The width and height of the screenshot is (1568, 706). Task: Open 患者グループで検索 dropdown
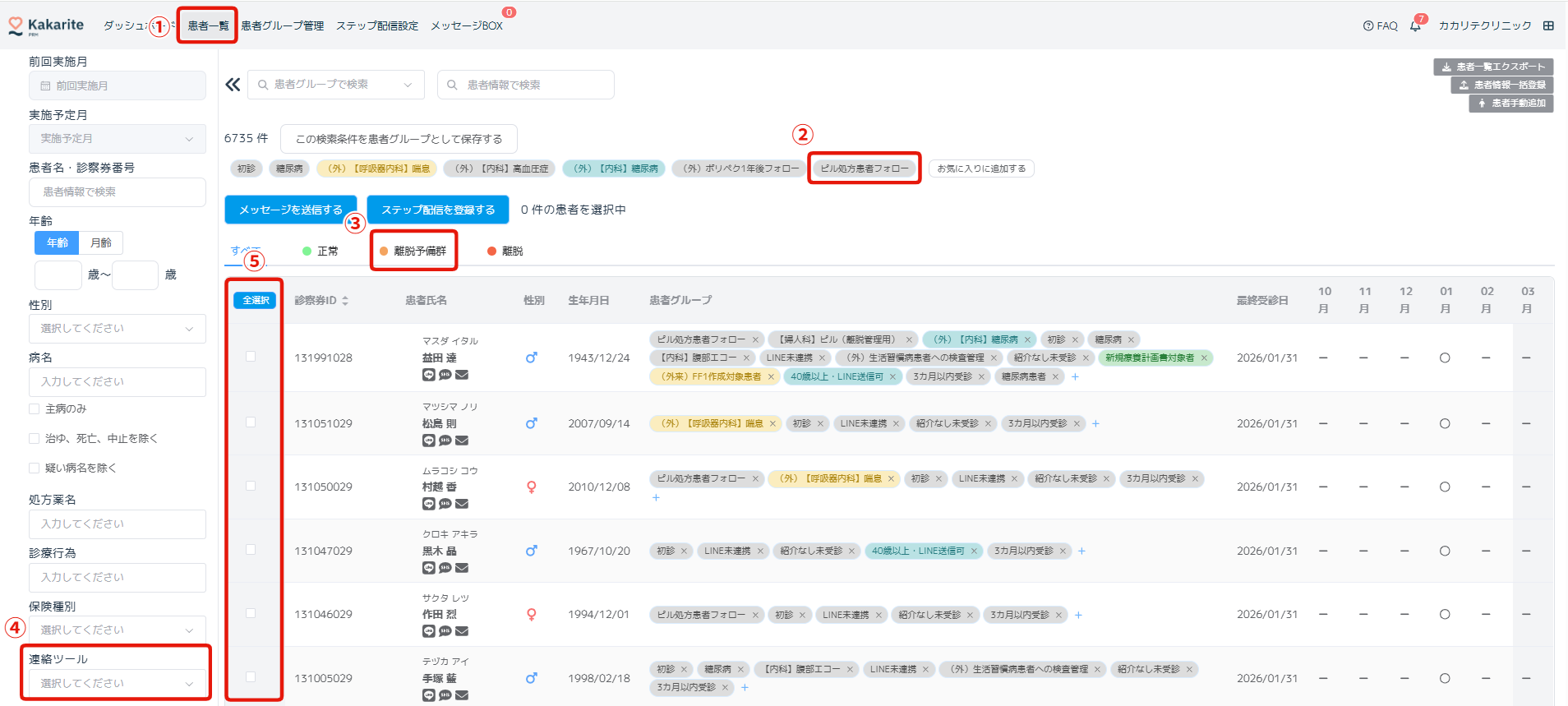[335, 85]
